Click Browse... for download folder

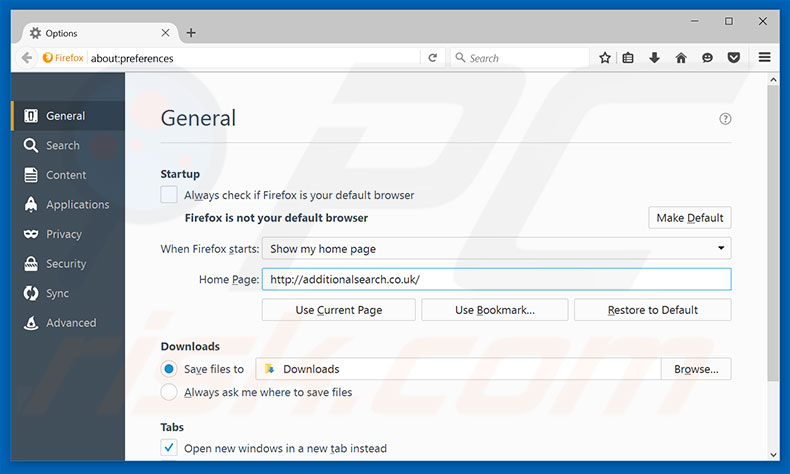point(696,369)
